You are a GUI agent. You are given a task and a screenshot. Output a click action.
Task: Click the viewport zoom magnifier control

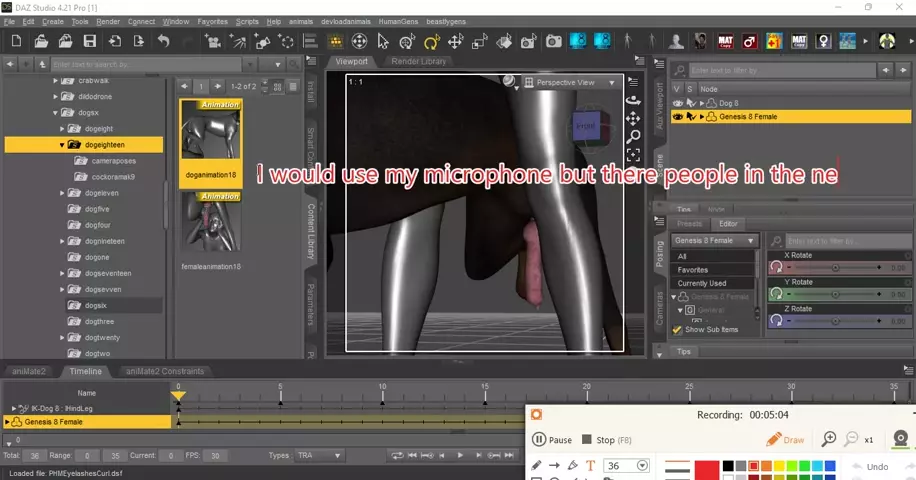coord(633,137)
